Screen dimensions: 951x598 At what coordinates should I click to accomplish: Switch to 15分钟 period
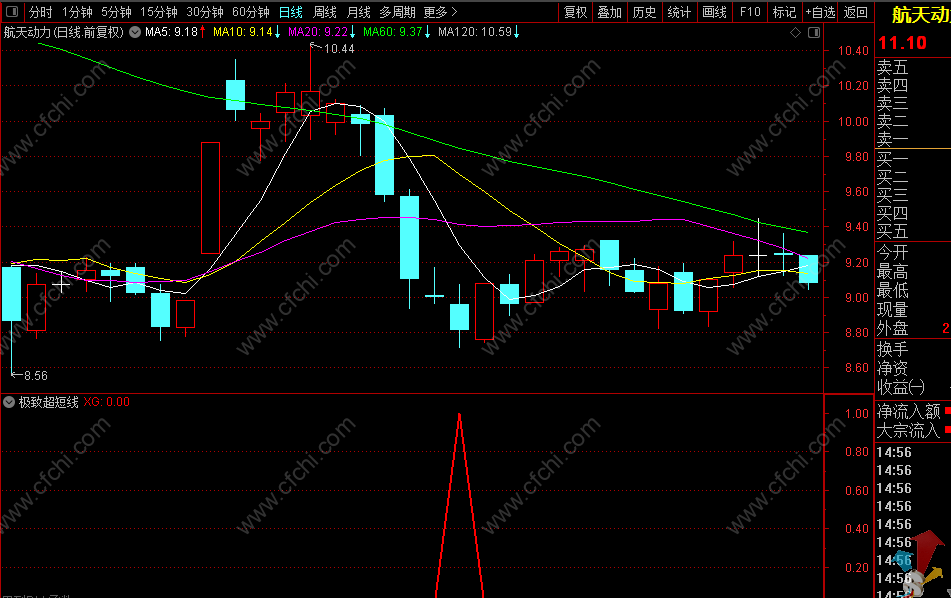(159, 12)
